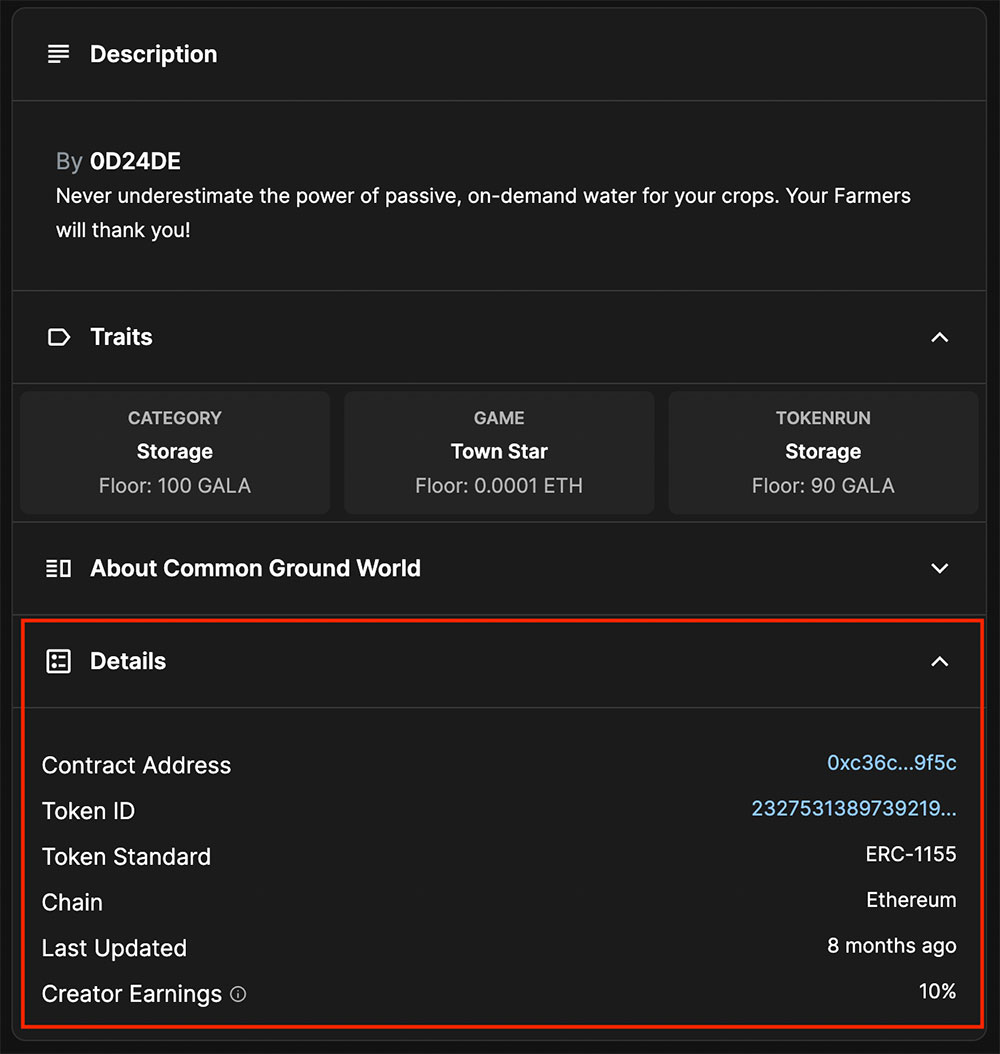
Task: Open creator 0D24DE profile link
Action: pyautogui.click(x=135, y=161)
